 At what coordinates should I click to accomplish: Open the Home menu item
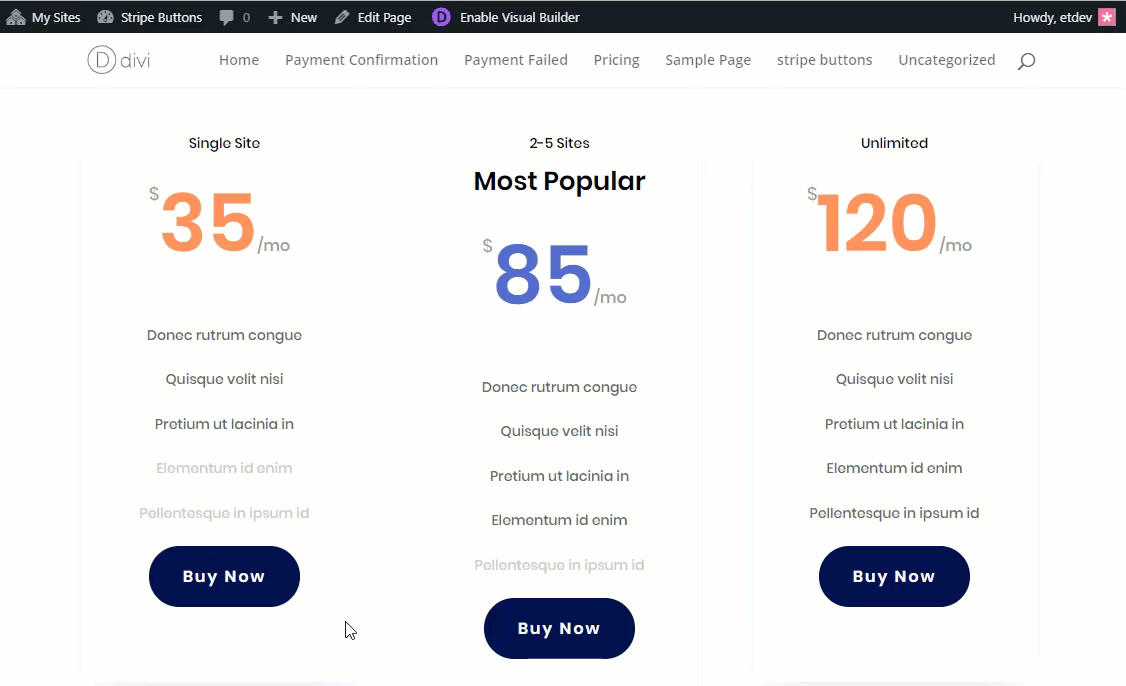(x=239, y=60)
